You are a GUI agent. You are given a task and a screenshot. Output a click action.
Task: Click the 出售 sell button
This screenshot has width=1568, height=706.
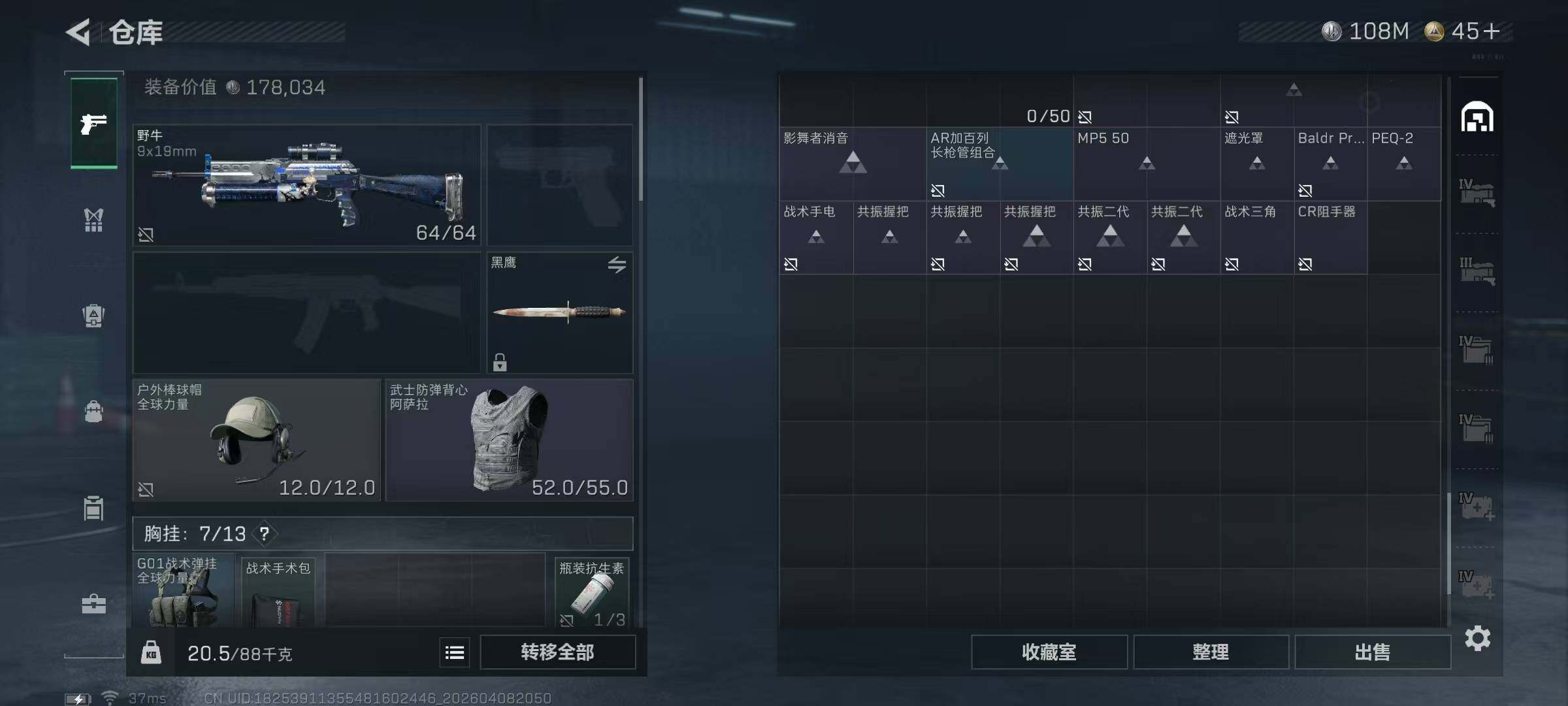point(1373,652)
